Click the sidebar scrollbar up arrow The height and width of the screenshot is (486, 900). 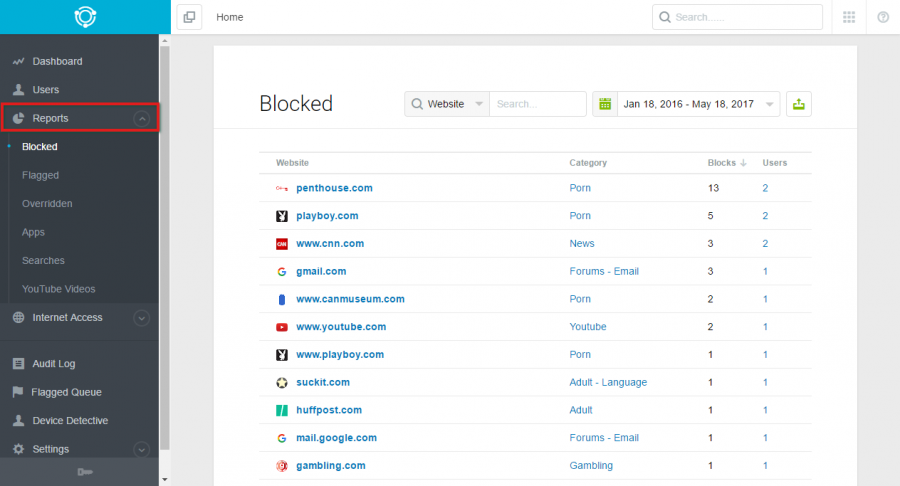165,41
